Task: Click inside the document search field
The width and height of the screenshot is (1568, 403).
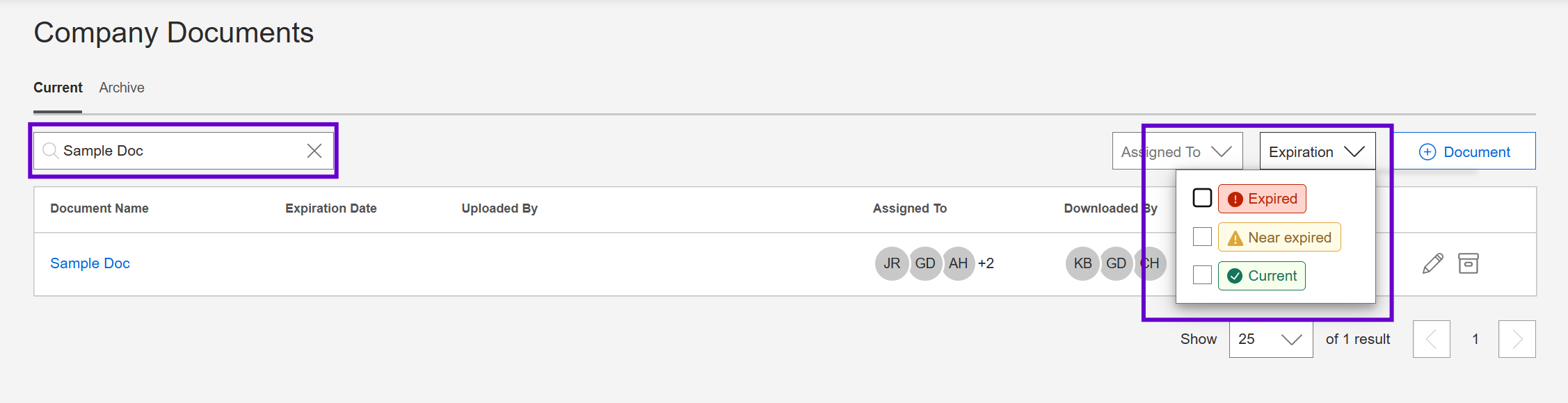Action: [x=181, y=151]
